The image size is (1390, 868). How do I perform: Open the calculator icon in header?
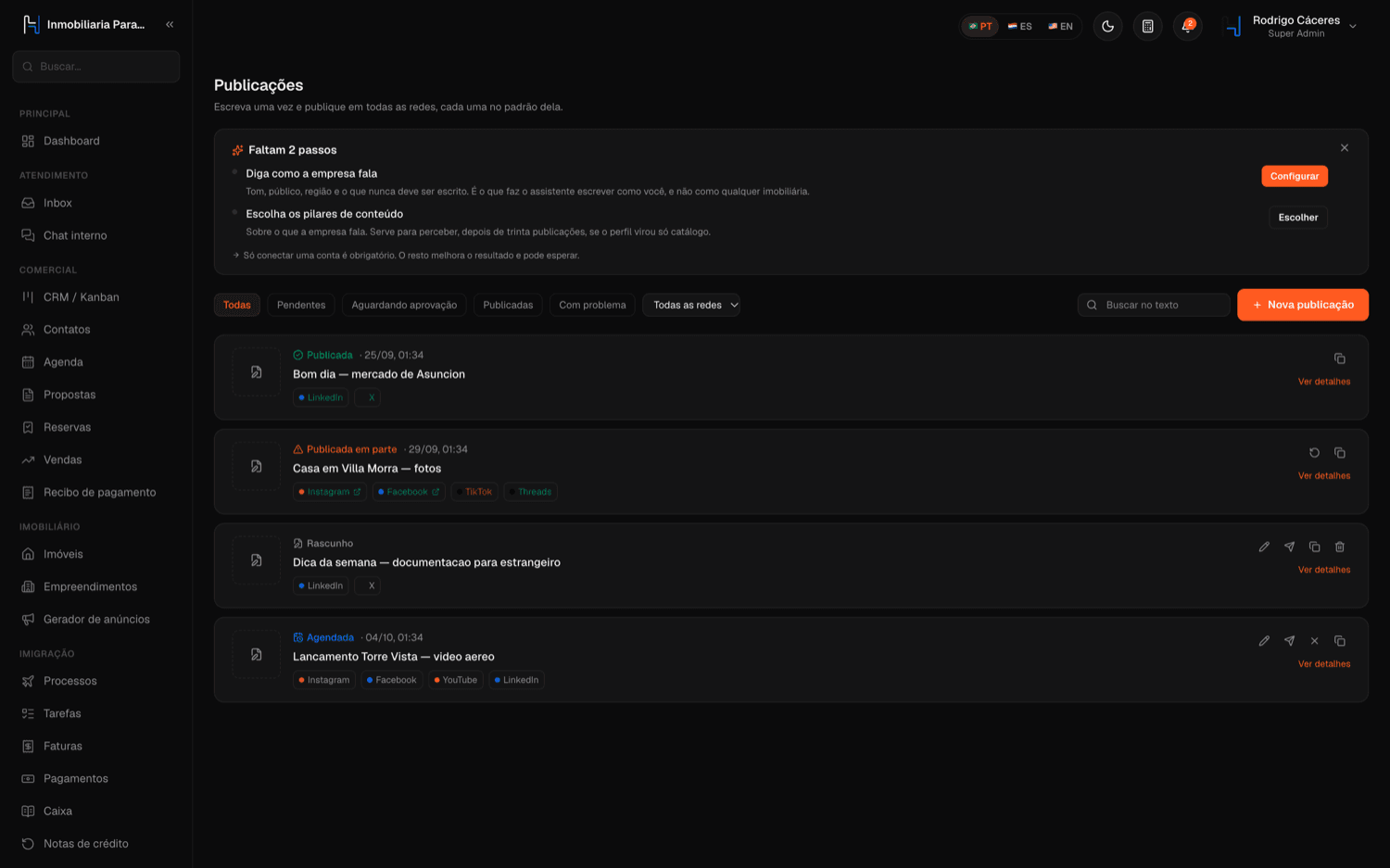tap(1147, 26)
